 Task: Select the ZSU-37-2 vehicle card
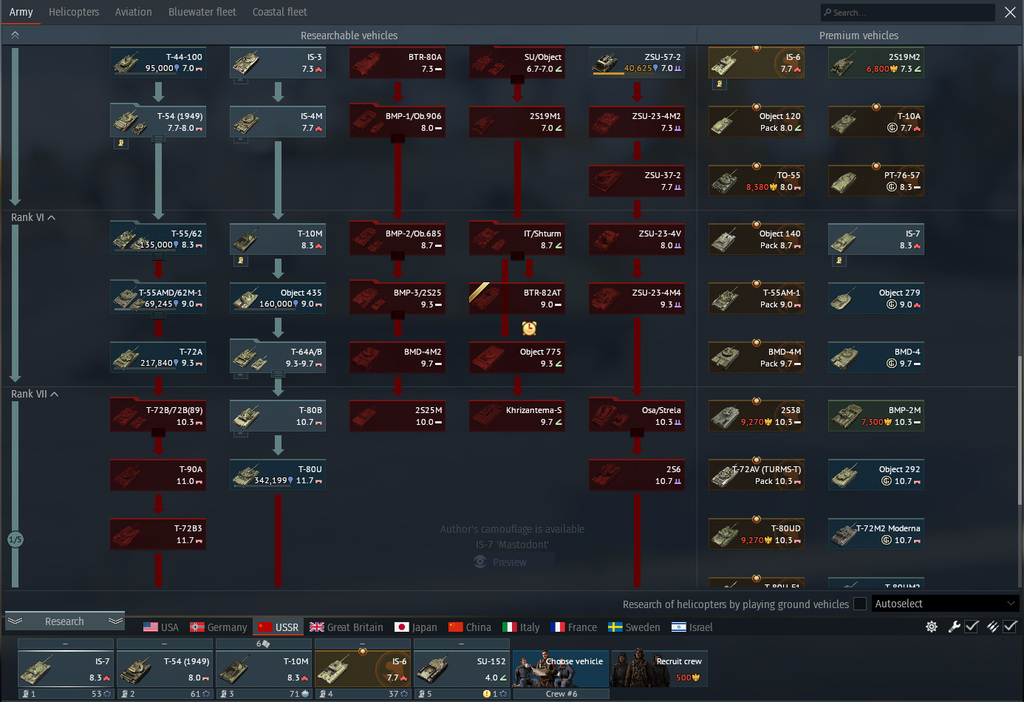(x=637, y=180)
